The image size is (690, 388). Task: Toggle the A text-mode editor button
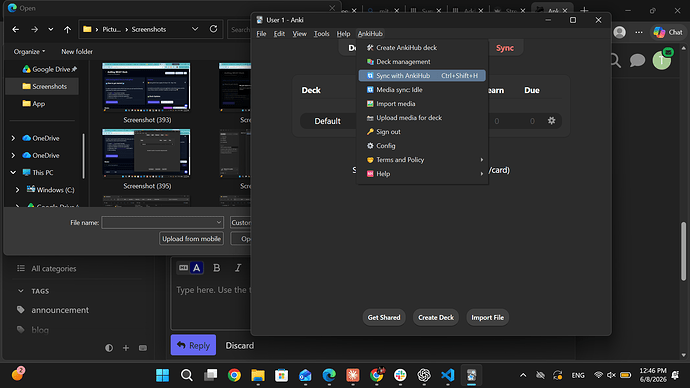(x=197, y=267)
